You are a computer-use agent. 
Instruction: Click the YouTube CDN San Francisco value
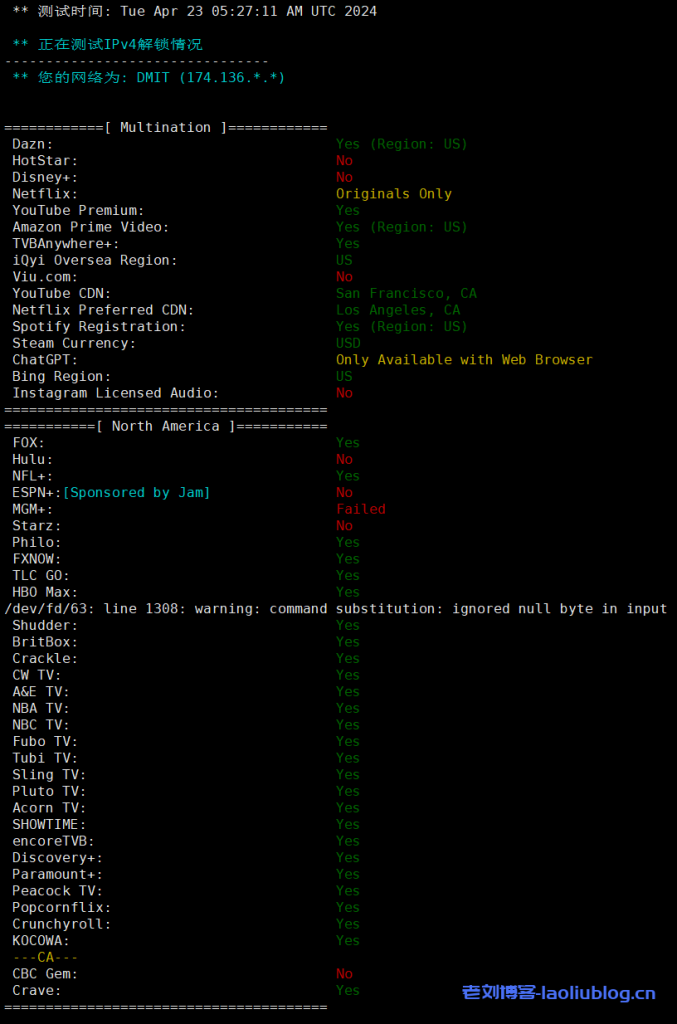coord(406,293)
